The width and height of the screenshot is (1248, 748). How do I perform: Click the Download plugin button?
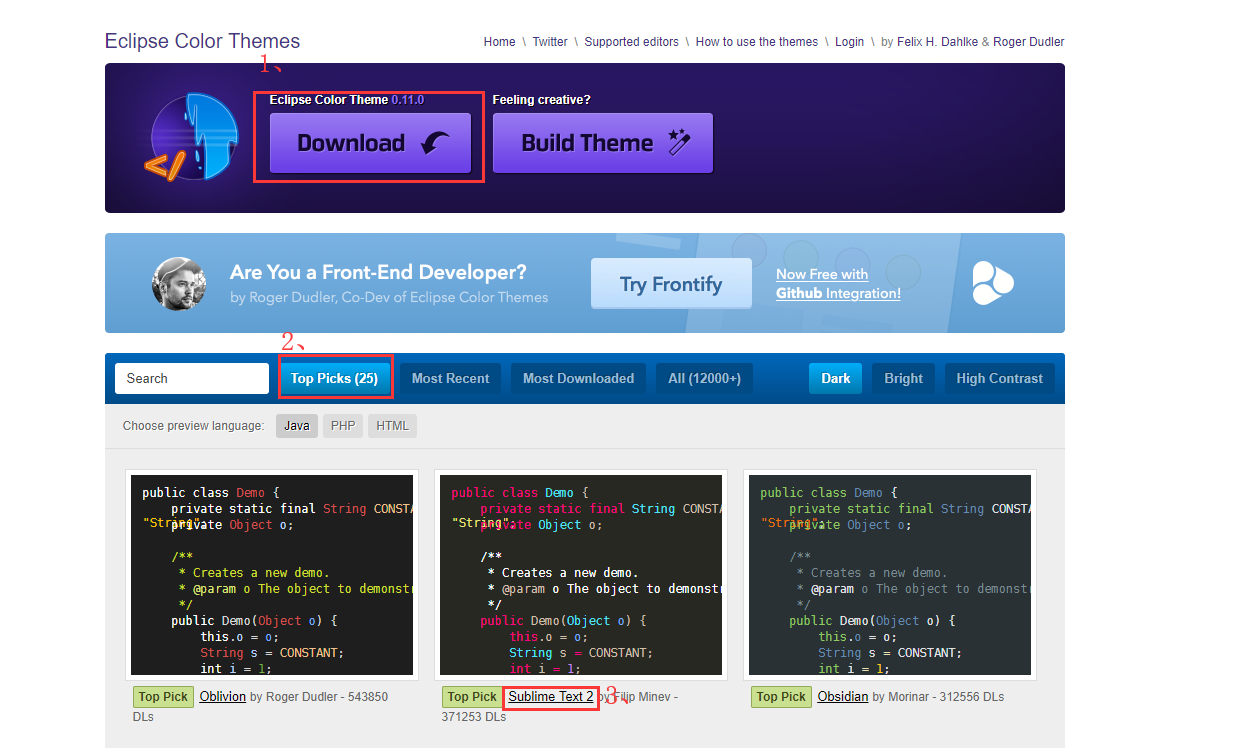pyautogui.click(x=370, y=143)
